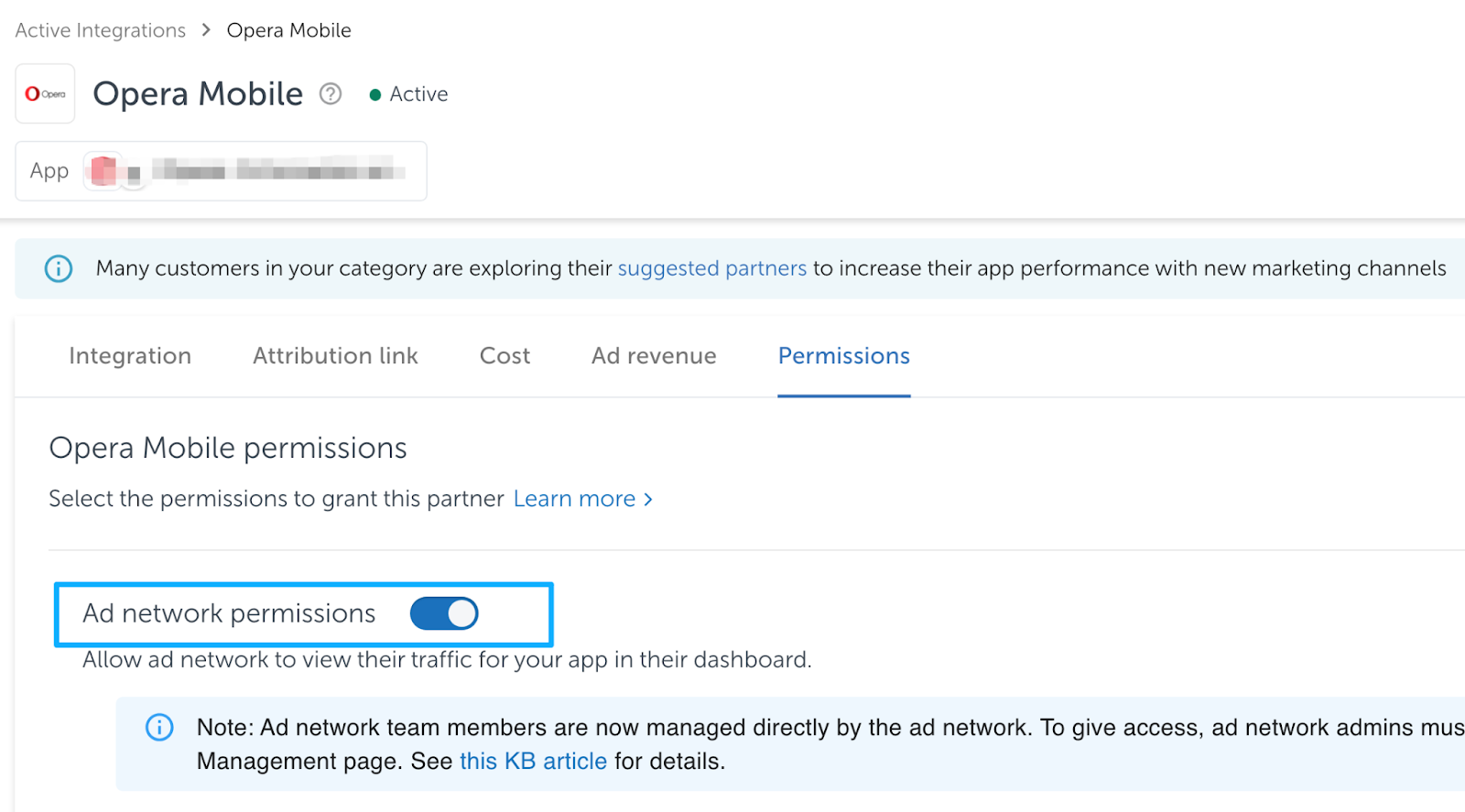1465x812 pixels.
Task: Open this KB article link
Action: pyautogui.click(x=533, y=762)
